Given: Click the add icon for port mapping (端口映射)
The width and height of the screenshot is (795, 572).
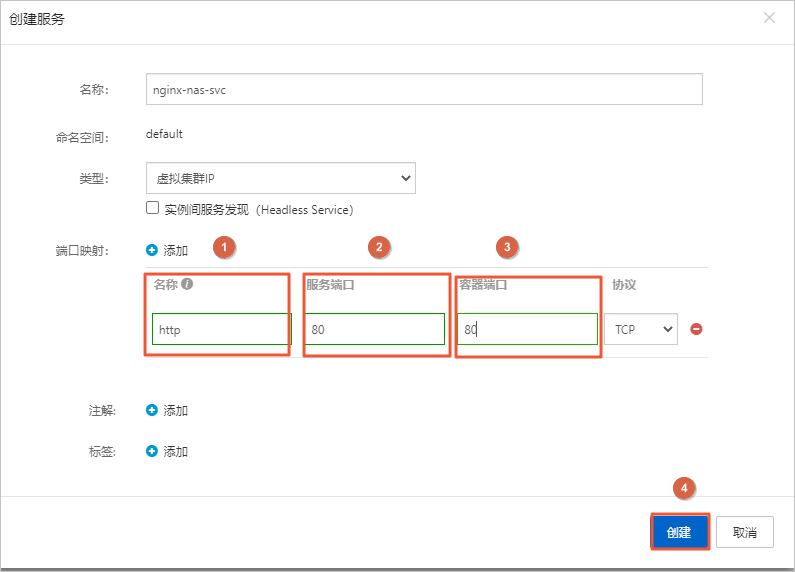Looking at the screenshot, I should [152, 250].
